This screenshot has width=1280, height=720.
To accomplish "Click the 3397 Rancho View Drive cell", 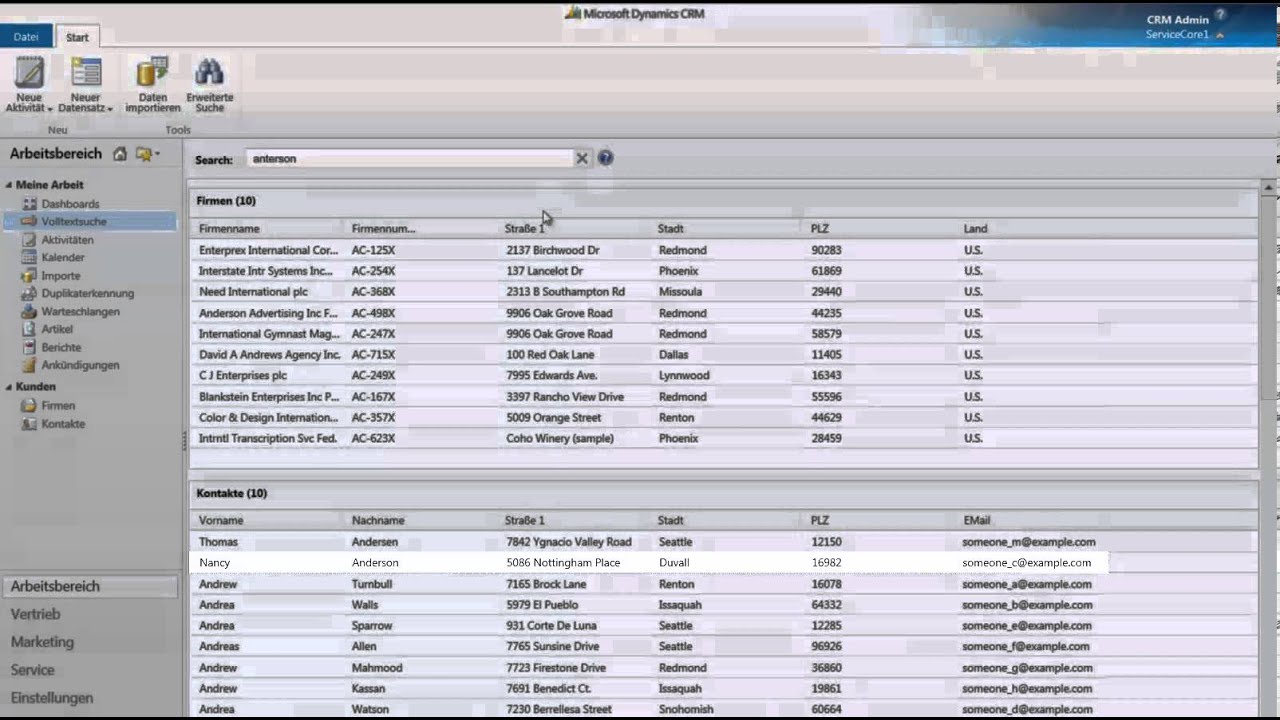I will tap(565, 397).
